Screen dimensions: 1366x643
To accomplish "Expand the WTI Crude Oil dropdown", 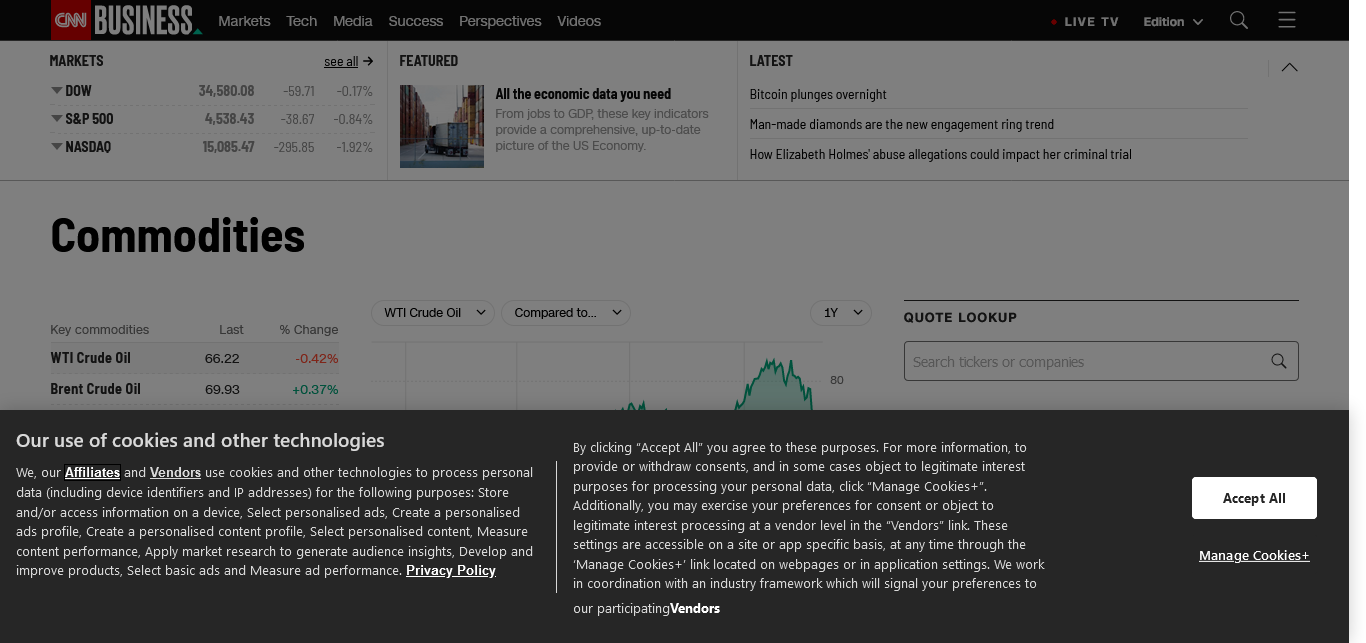I will [x=432, y=313].
